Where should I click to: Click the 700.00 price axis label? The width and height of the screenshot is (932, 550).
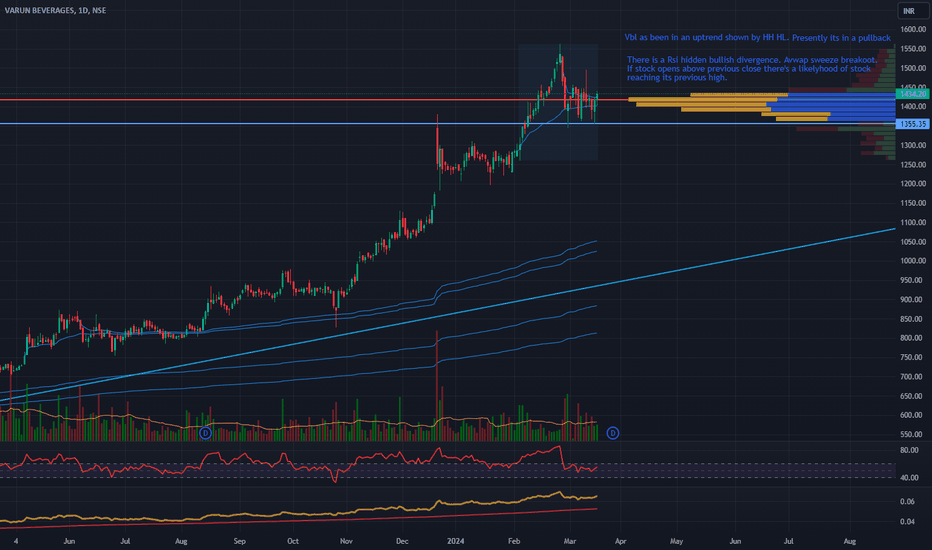(x=913, y=377)
